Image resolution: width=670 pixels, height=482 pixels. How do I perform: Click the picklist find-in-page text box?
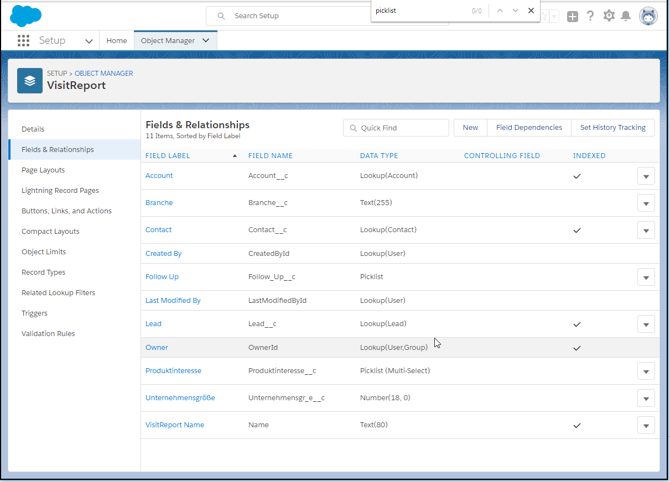pyautogui.click(x=421, y=11)
